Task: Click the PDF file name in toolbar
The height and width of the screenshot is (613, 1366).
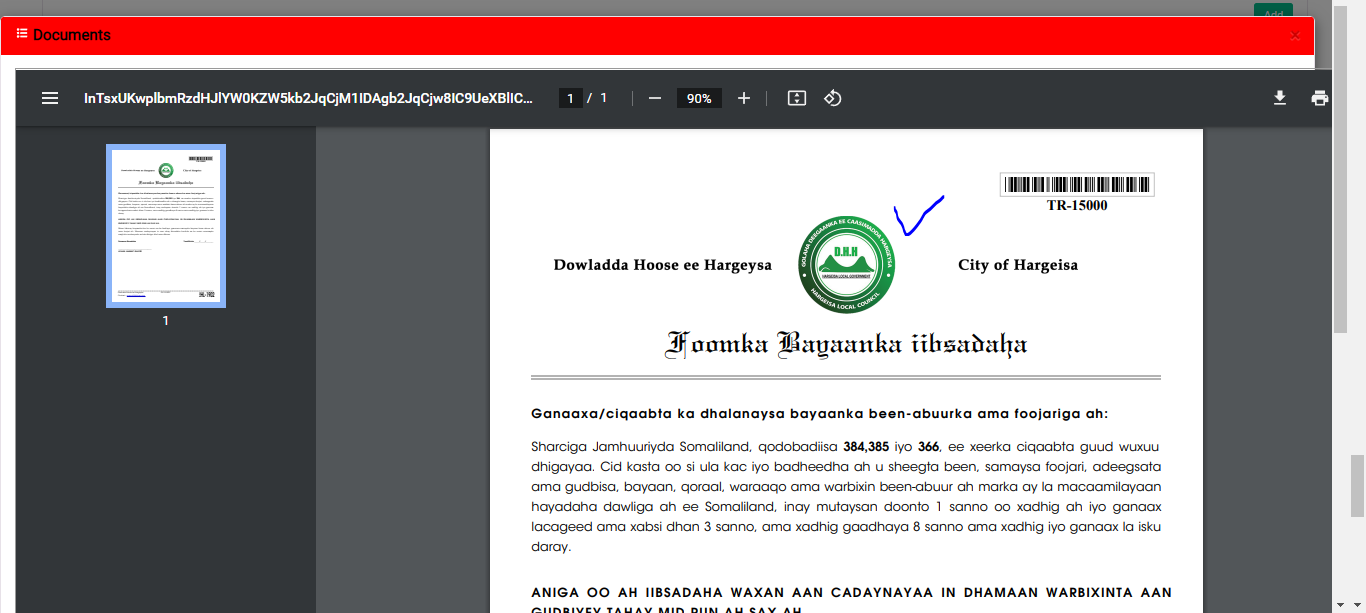Action: point(308,98)
